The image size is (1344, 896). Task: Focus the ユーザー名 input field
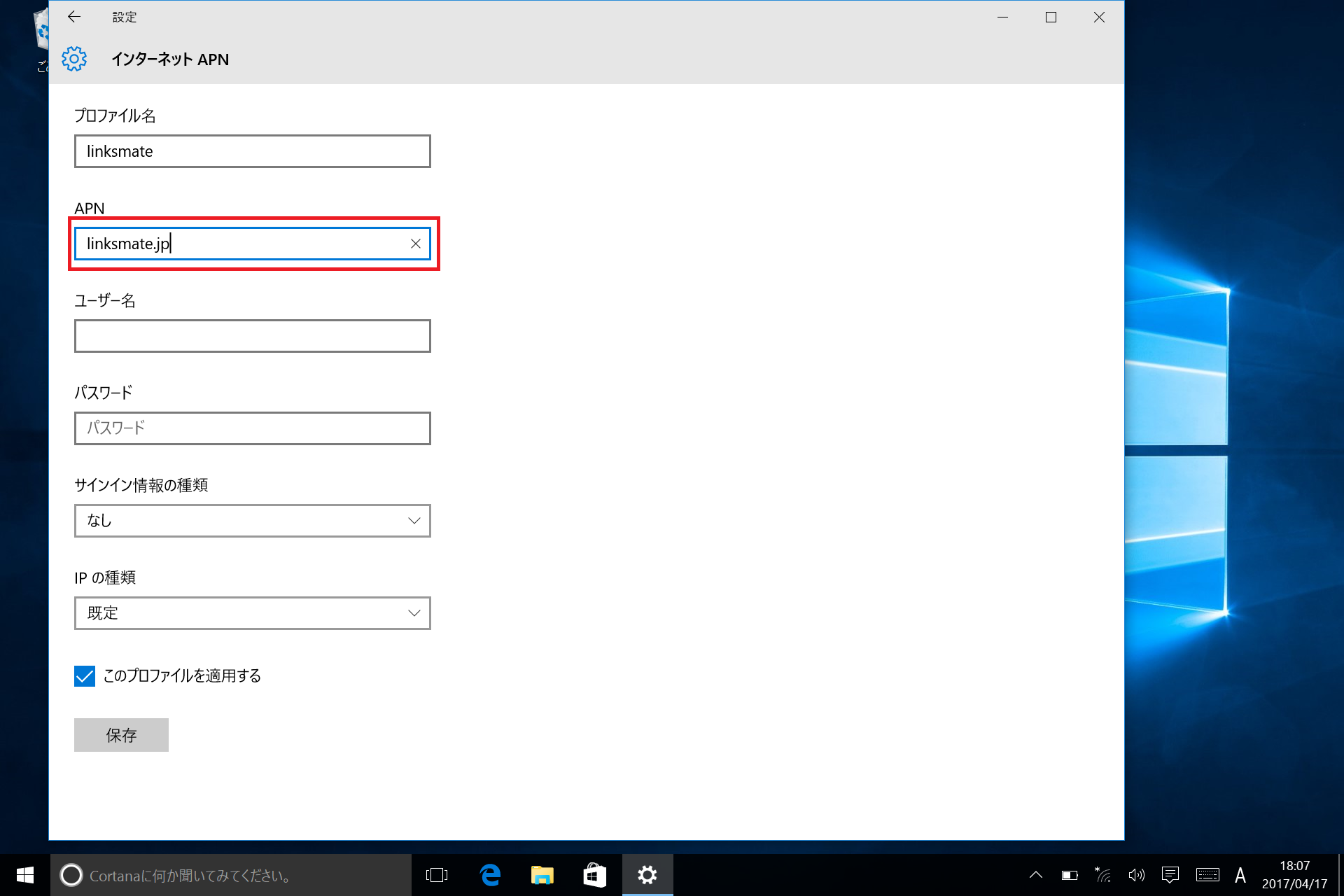tap(253, 336)
